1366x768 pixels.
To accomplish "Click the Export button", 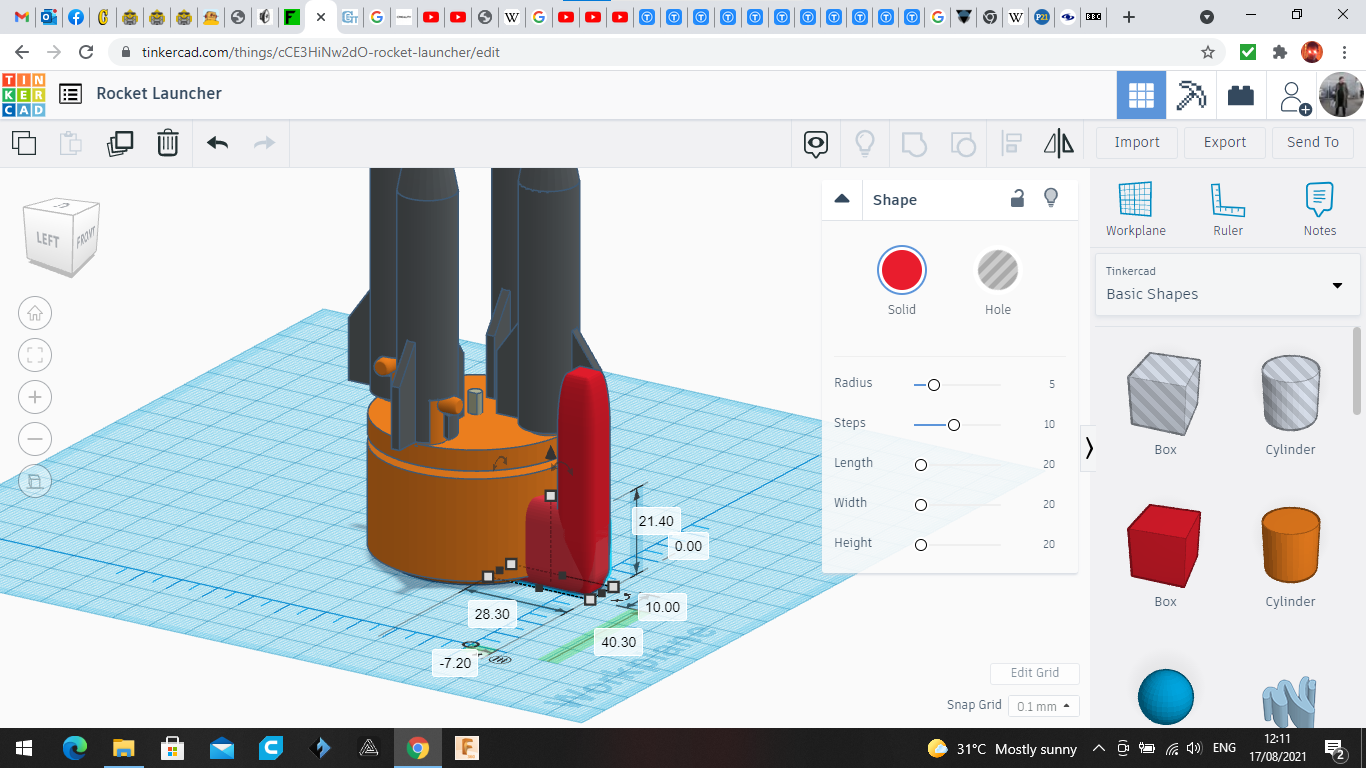I will tap(1224, 142).
